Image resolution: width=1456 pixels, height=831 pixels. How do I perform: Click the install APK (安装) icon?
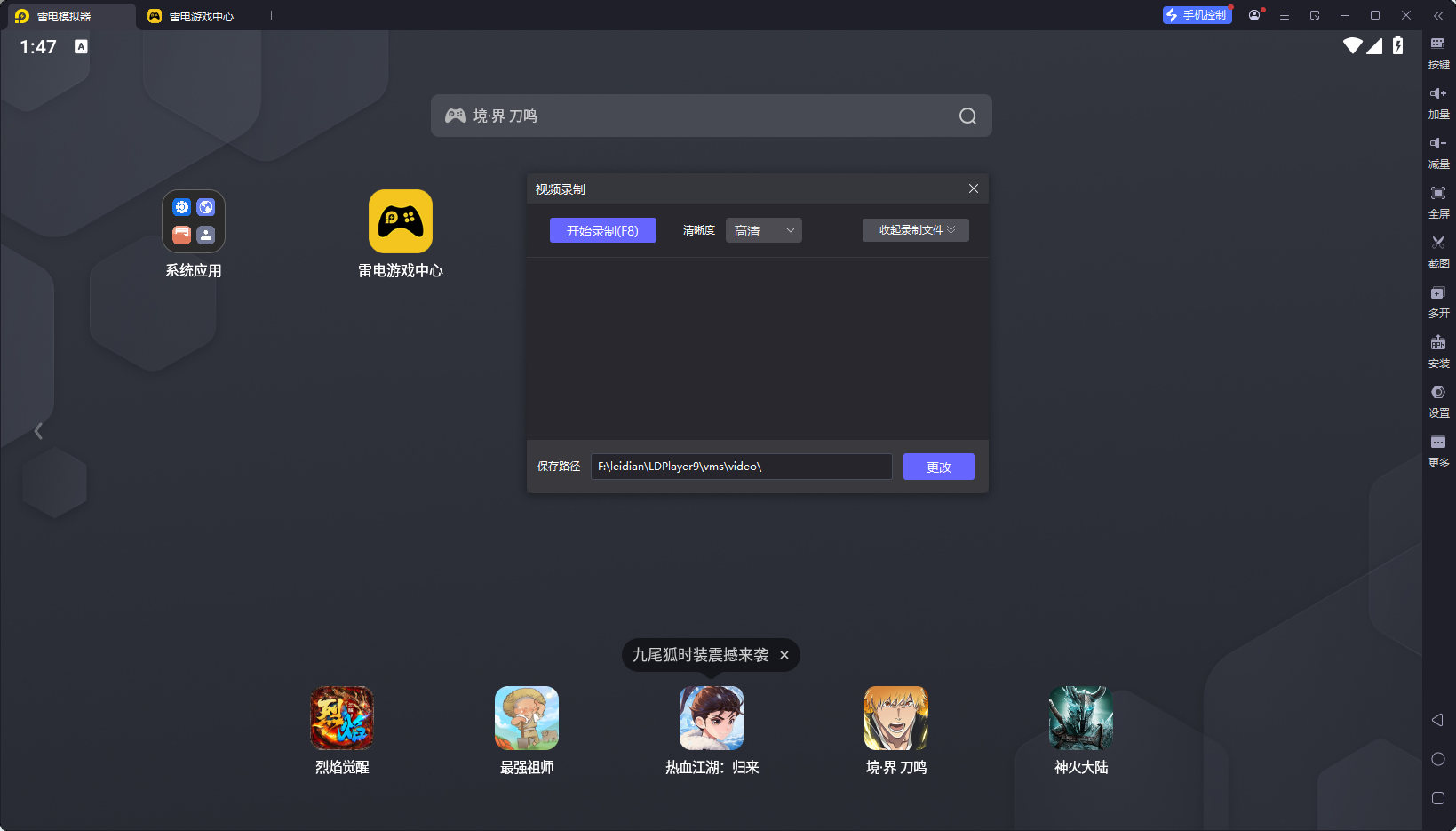pos(1438,342)
